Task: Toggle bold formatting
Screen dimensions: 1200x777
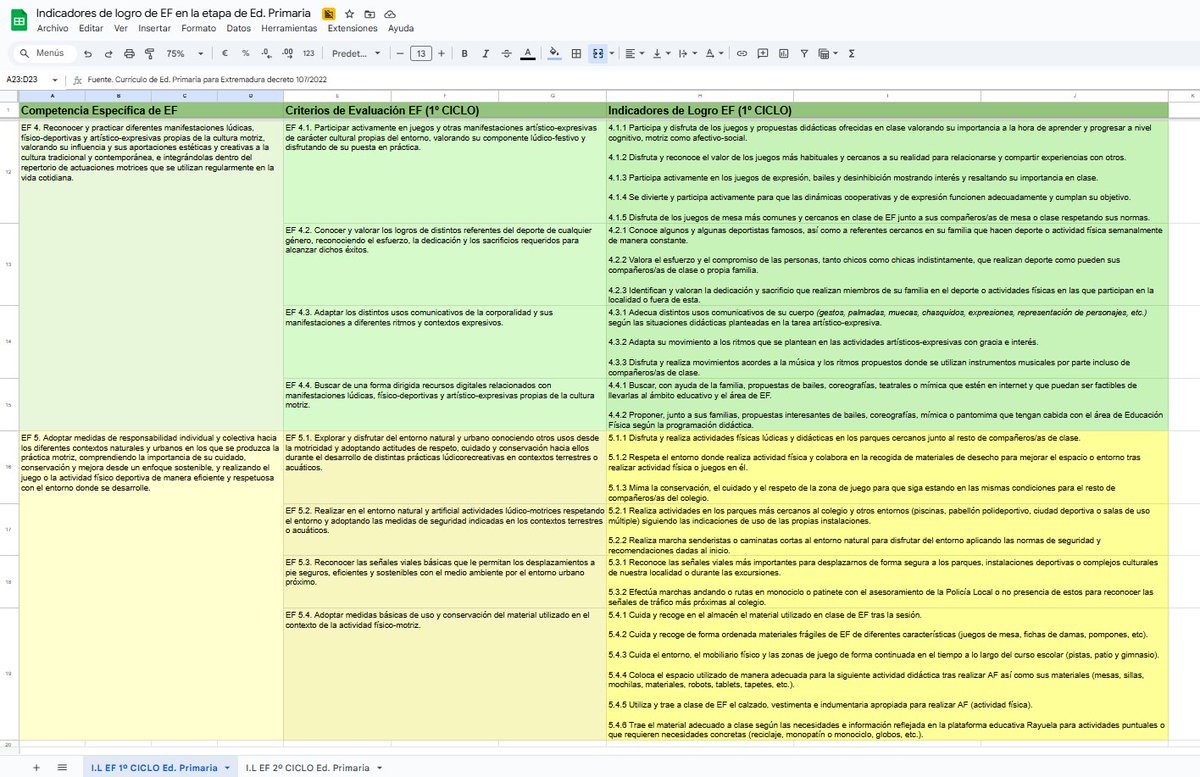Action: tap(465, 53)
